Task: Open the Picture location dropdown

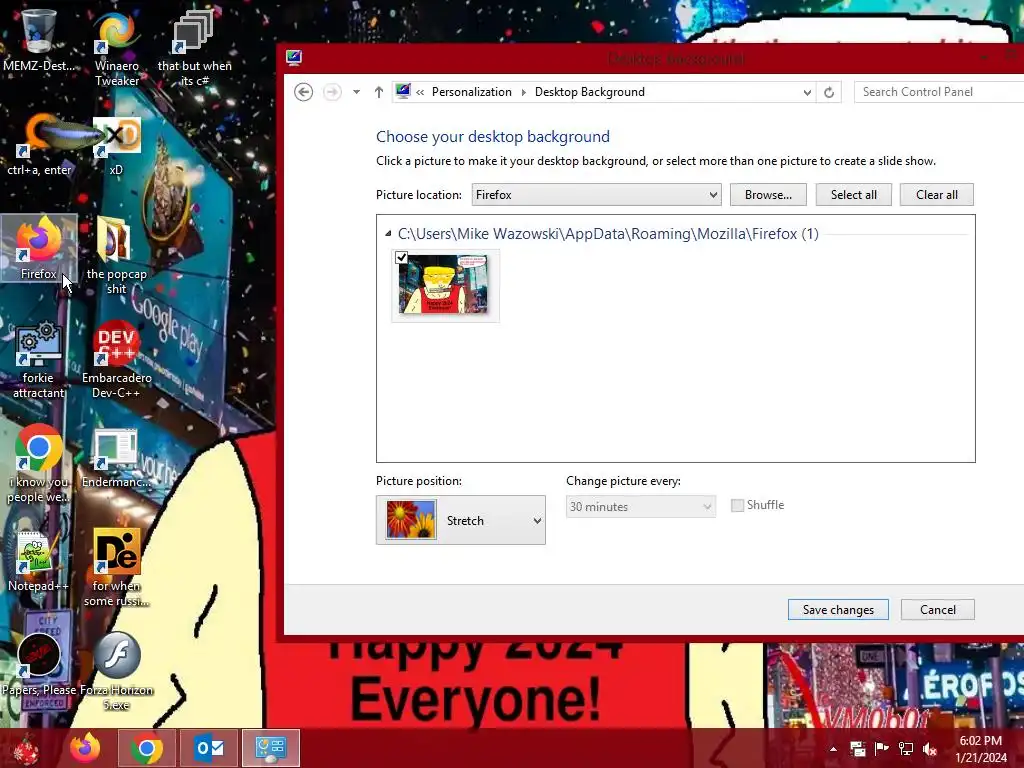Action: (x=596, y=195)
